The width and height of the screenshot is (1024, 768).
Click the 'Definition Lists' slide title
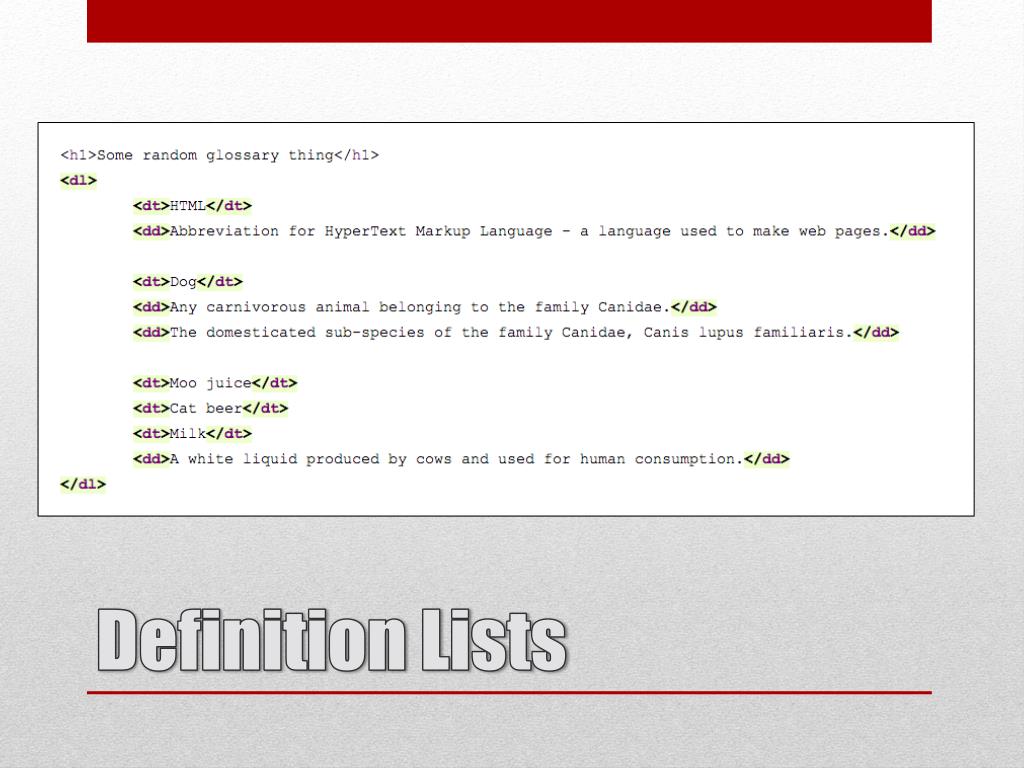pyautogui.click(x=332, y=640)
